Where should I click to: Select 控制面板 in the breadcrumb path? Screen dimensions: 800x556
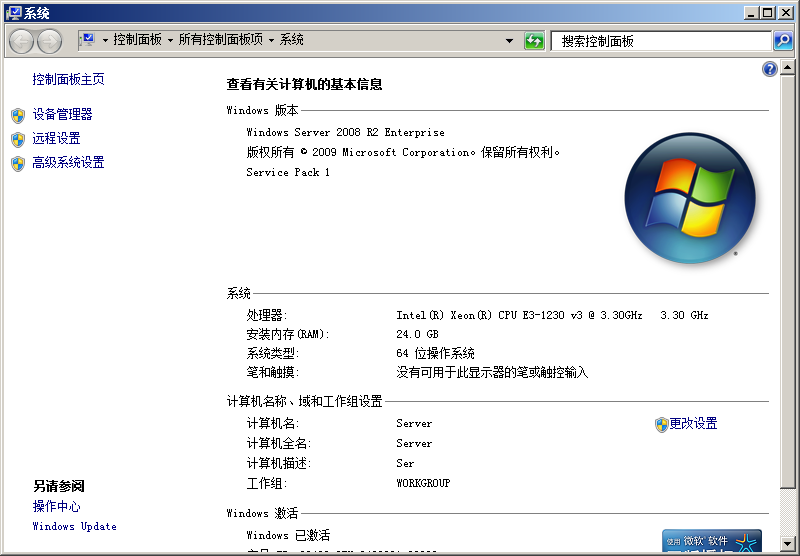(x=137, y=40)
